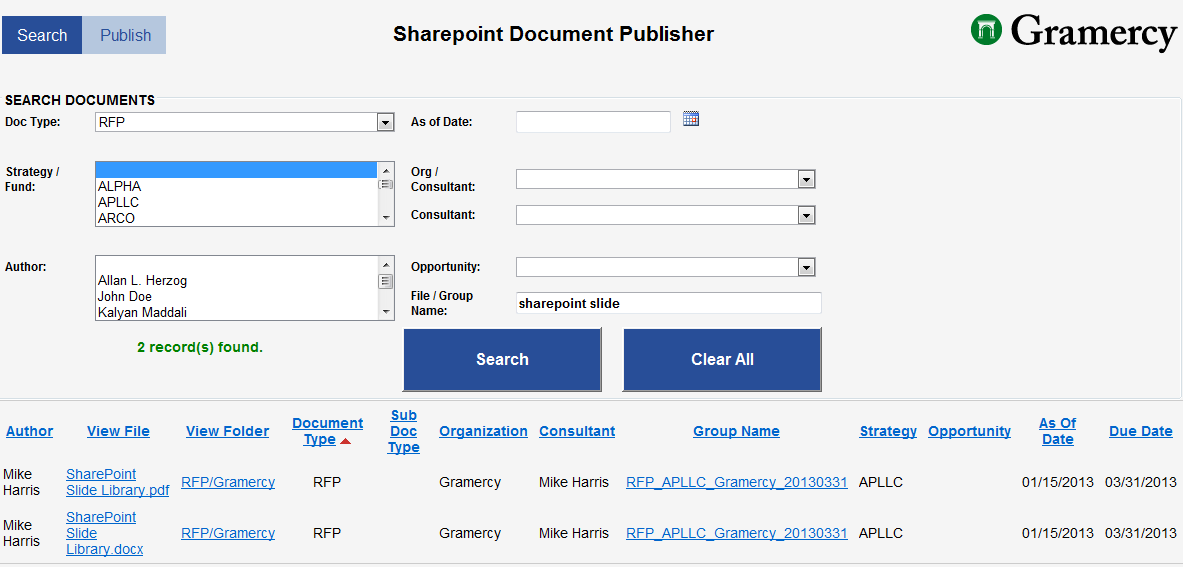Click the Strategy / Fund scrollbar thumb
Image resolution: width=1183 pixels, height=567 pixels.
point(386,184)
